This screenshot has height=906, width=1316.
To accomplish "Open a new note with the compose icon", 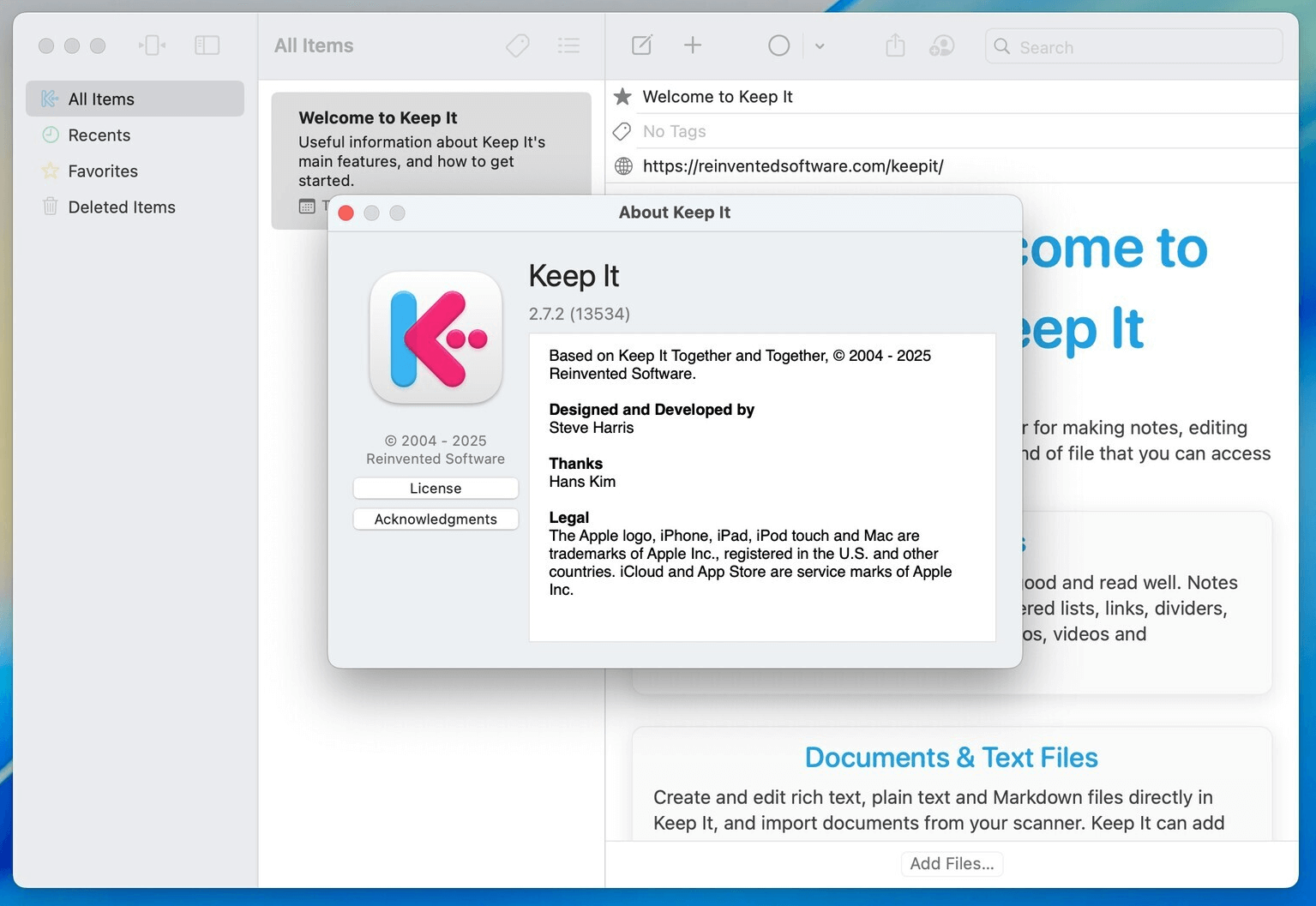I will [x=641, y=45].
